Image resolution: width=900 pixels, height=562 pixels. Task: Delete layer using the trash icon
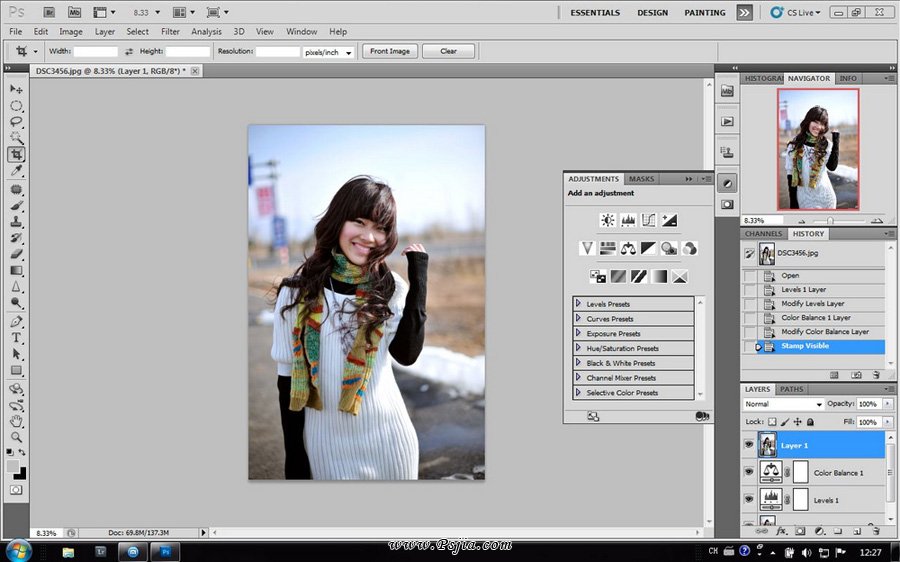click(876, 531)
